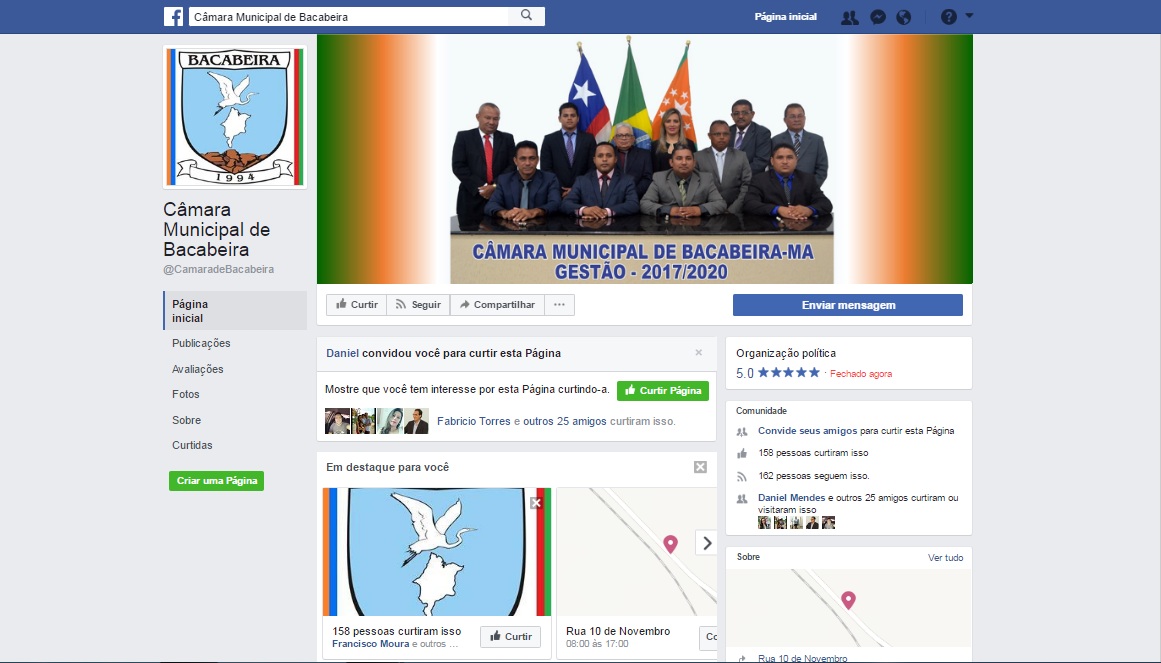Open the three-dots more options menu
This screenshot has width=1161, height=663.
tap(559, 304)
